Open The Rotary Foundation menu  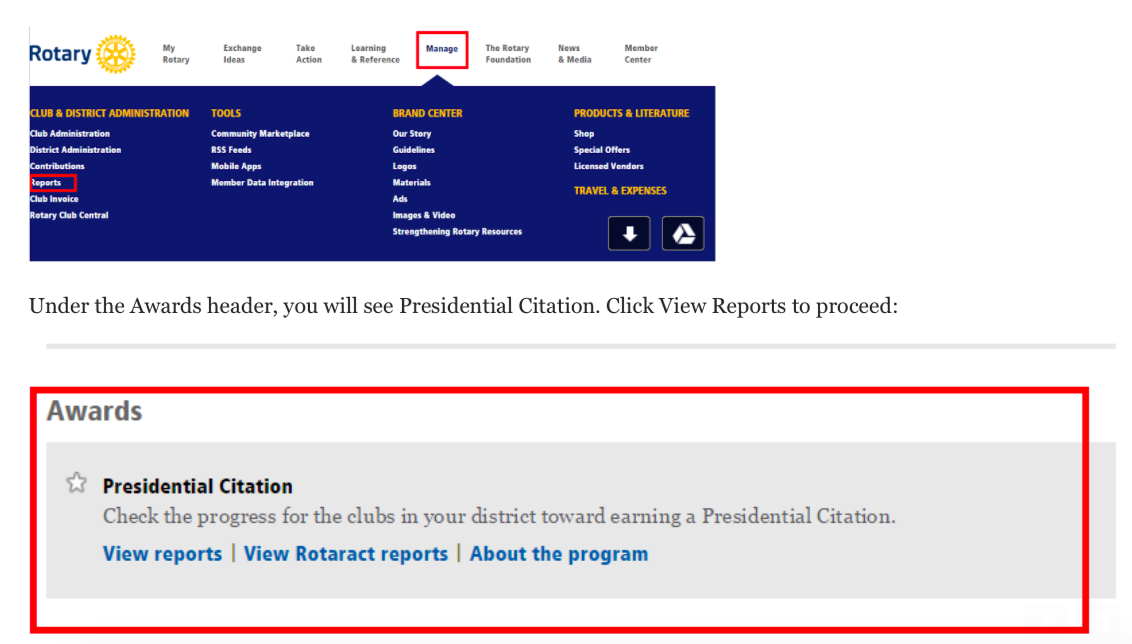[508, 54]
